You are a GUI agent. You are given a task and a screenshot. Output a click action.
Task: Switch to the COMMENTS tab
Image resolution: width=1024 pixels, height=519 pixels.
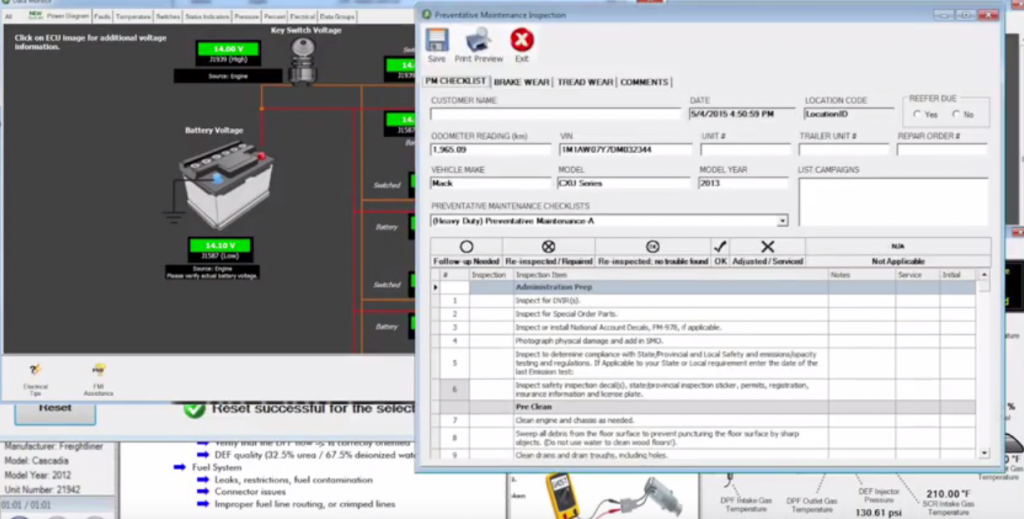[x=644, y=82]
